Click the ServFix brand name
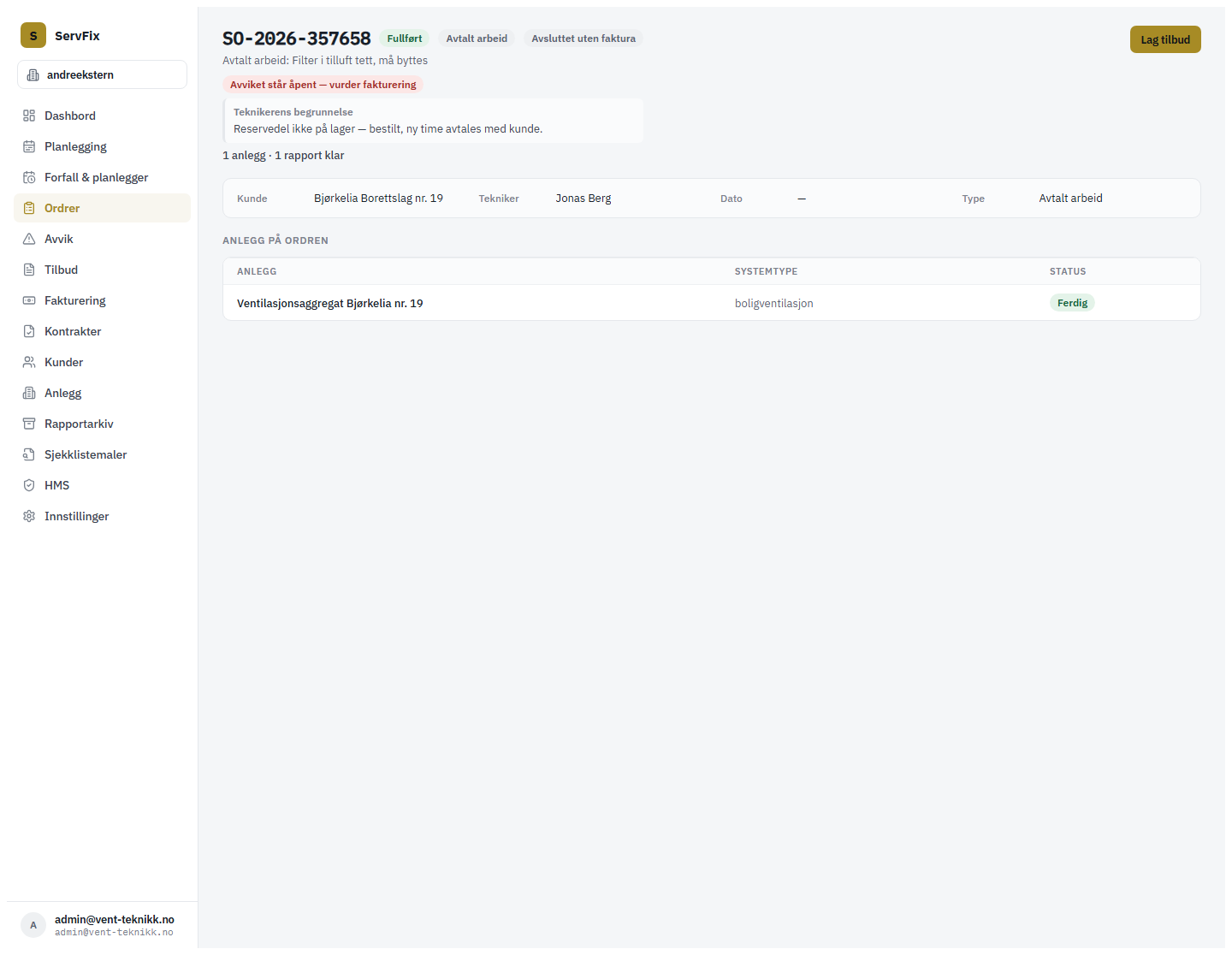 [x=77, y=35]
